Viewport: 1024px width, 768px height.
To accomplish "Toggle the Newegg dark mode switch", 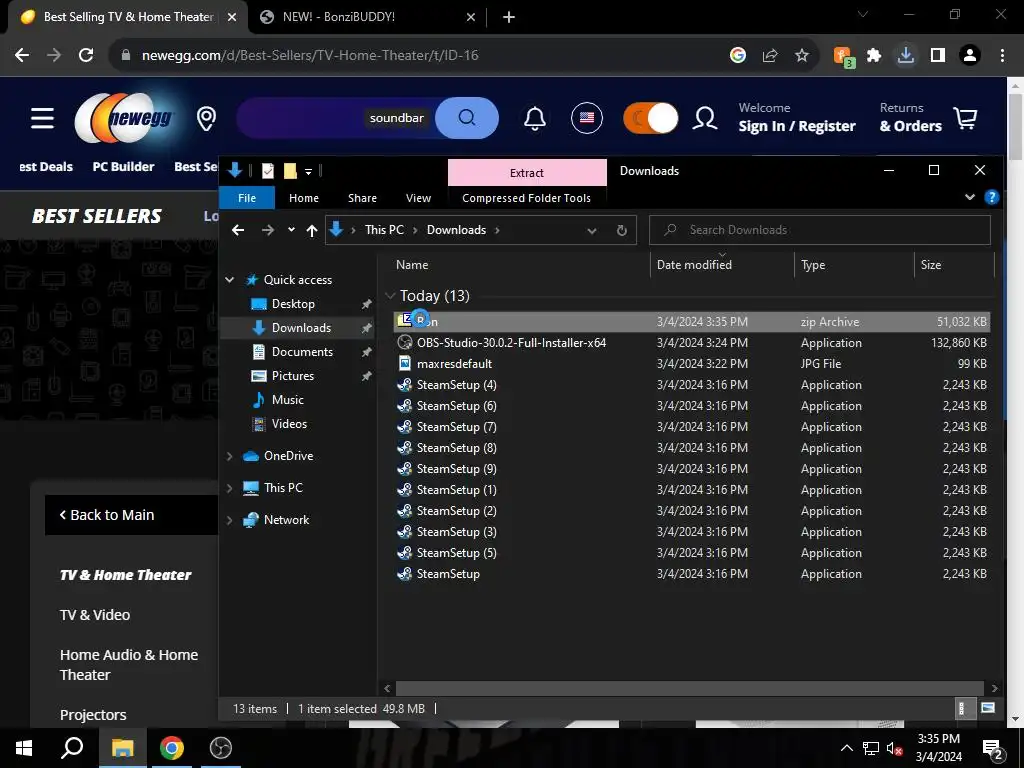I will (x=650, y=118).
